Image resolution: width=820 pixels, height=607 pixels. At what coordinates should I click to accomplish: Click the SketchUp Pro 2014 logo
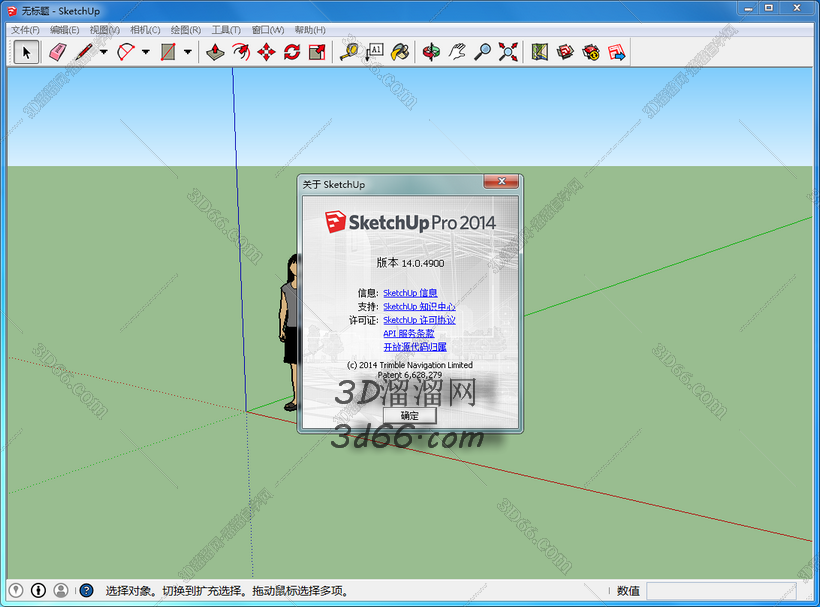pyautogui.click(x=410, y=223)
